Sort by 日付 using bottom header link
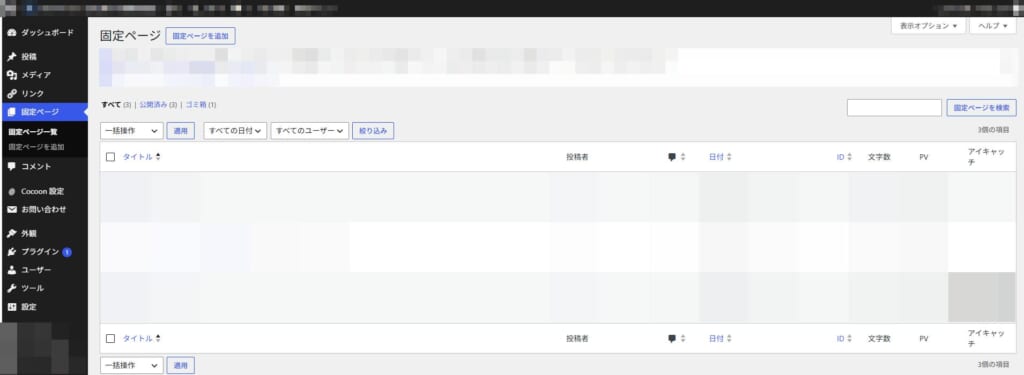Image resolution: width=1024 pixels, height=375 pixels. coord(716,338)
